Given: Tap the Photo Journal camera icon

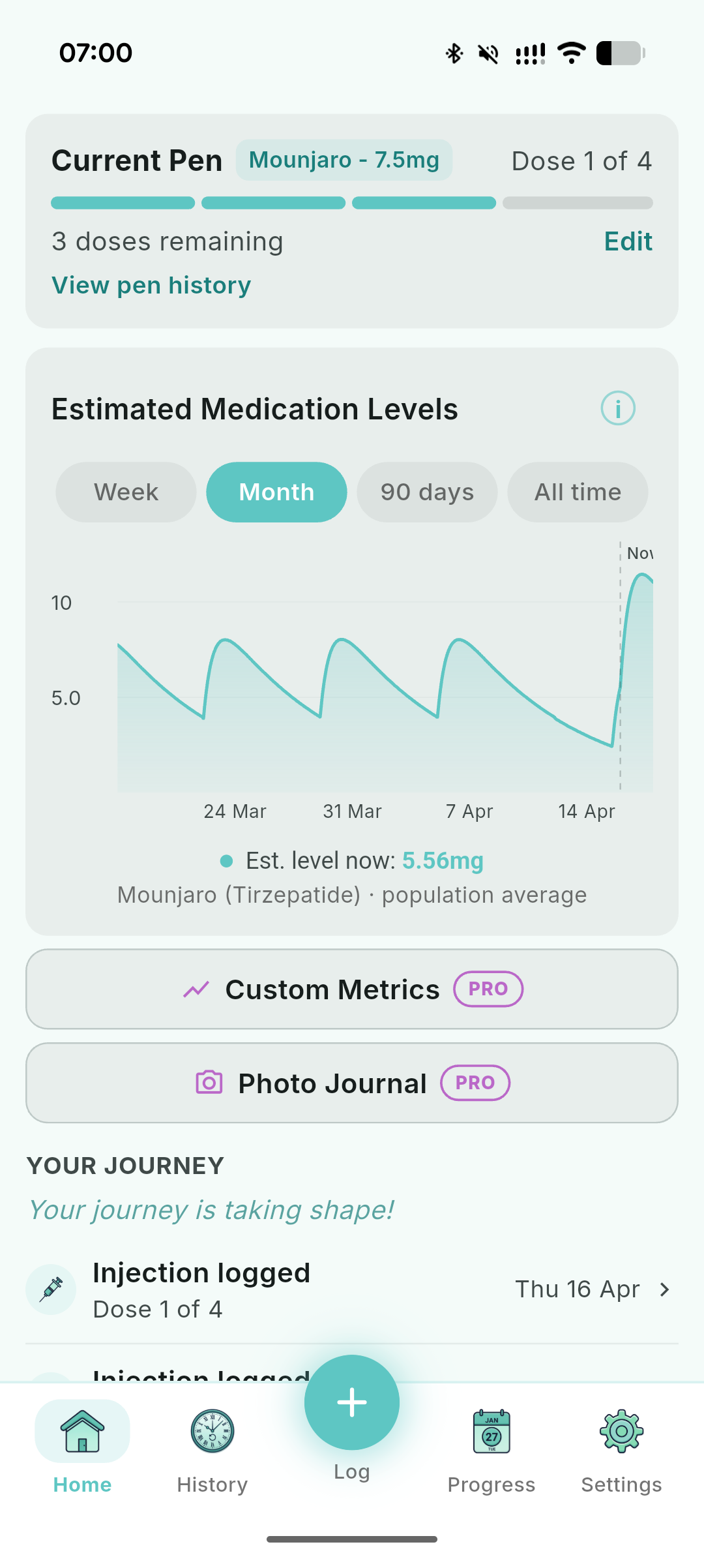Looking at the screenshot, I should click(209, 1083).
